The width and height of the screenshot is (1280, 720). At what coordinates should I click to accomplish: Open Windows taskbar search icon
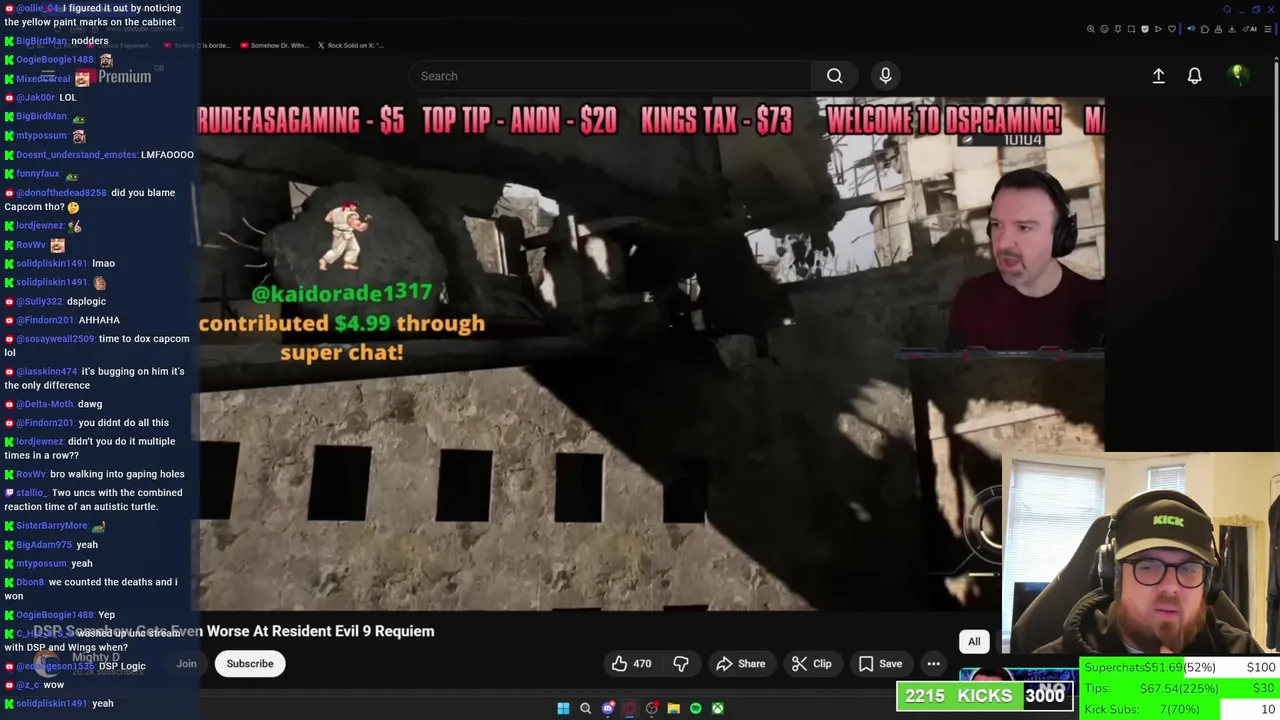(x=585, y=708)
